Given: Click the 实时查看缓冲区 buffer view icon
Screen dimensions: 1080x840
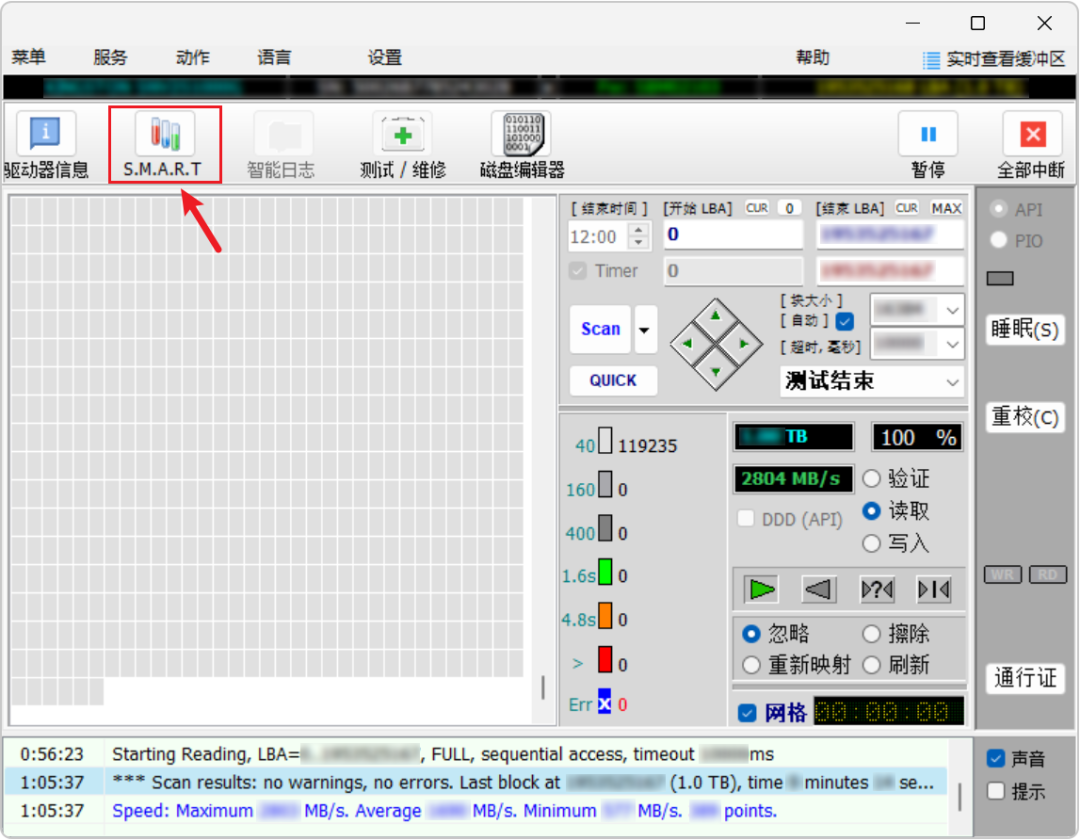Looking at the screenshot, I should [931, 60].
